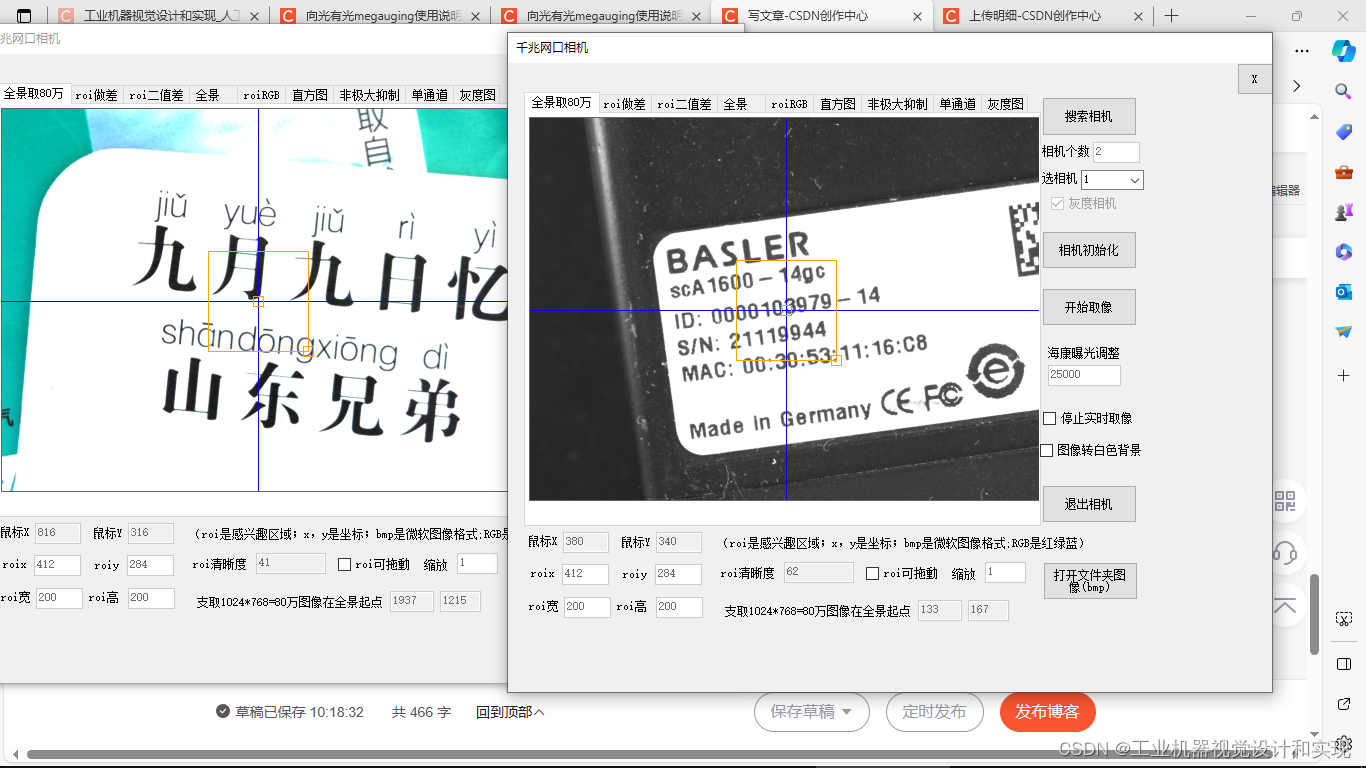Enable 停止实时取像 checkbox
The width and height of the screenshot is (1366, 768).
tap(1049, 418)
